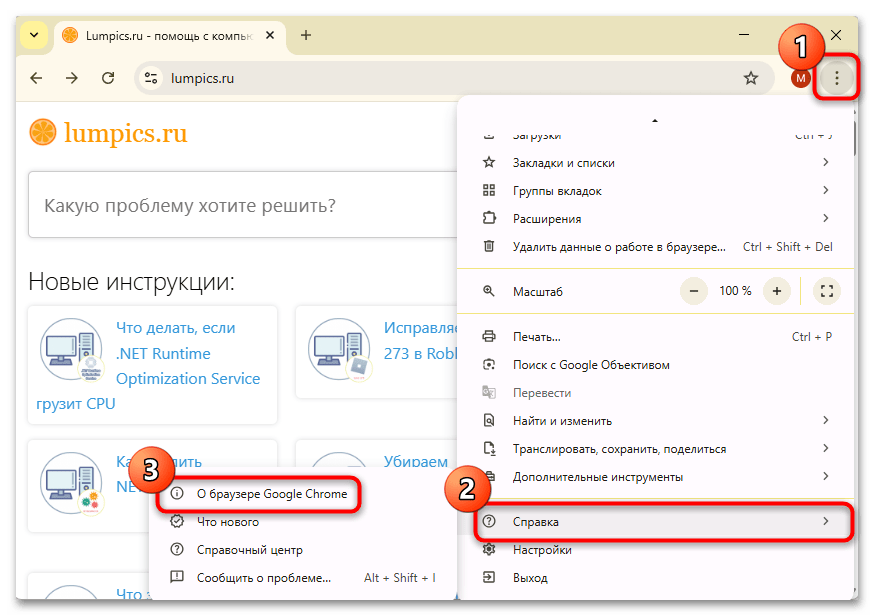View site information icon in address bar

click(x=150, y=78)
